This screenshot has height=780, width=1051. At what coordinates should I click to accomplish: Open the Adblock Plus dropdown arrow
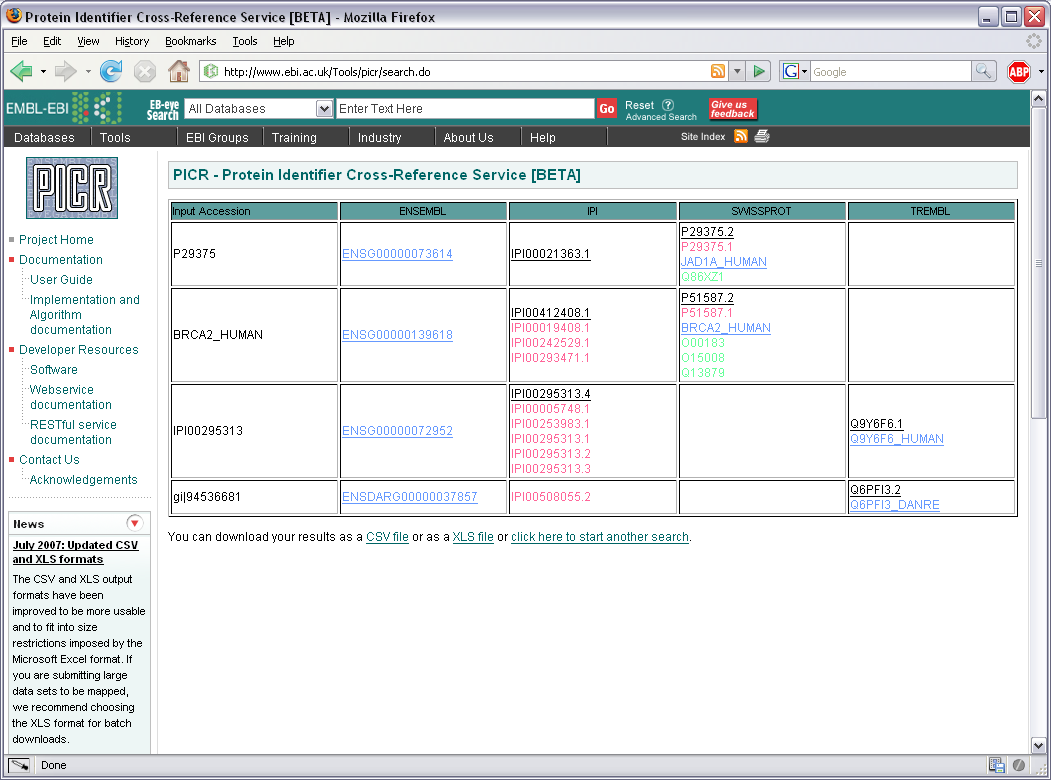(1041, 71)
